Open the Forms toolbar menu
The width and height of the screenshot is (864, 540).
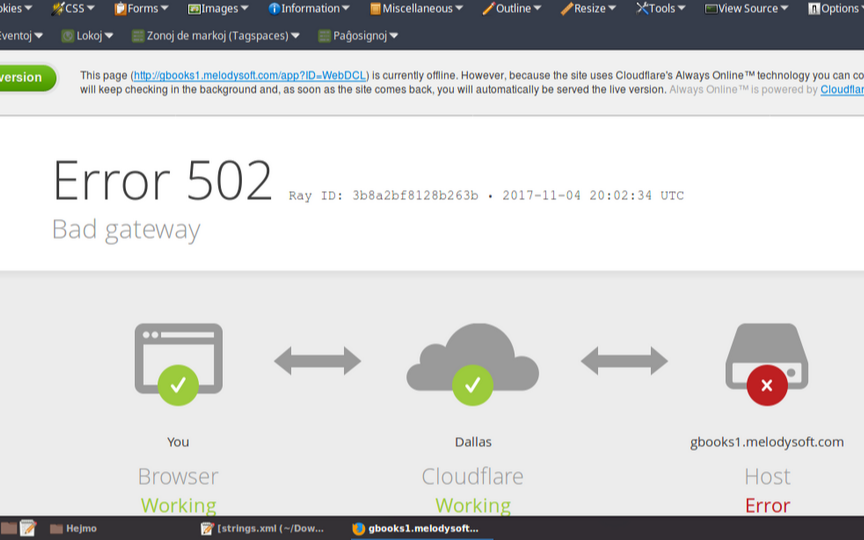pos(141,8)
